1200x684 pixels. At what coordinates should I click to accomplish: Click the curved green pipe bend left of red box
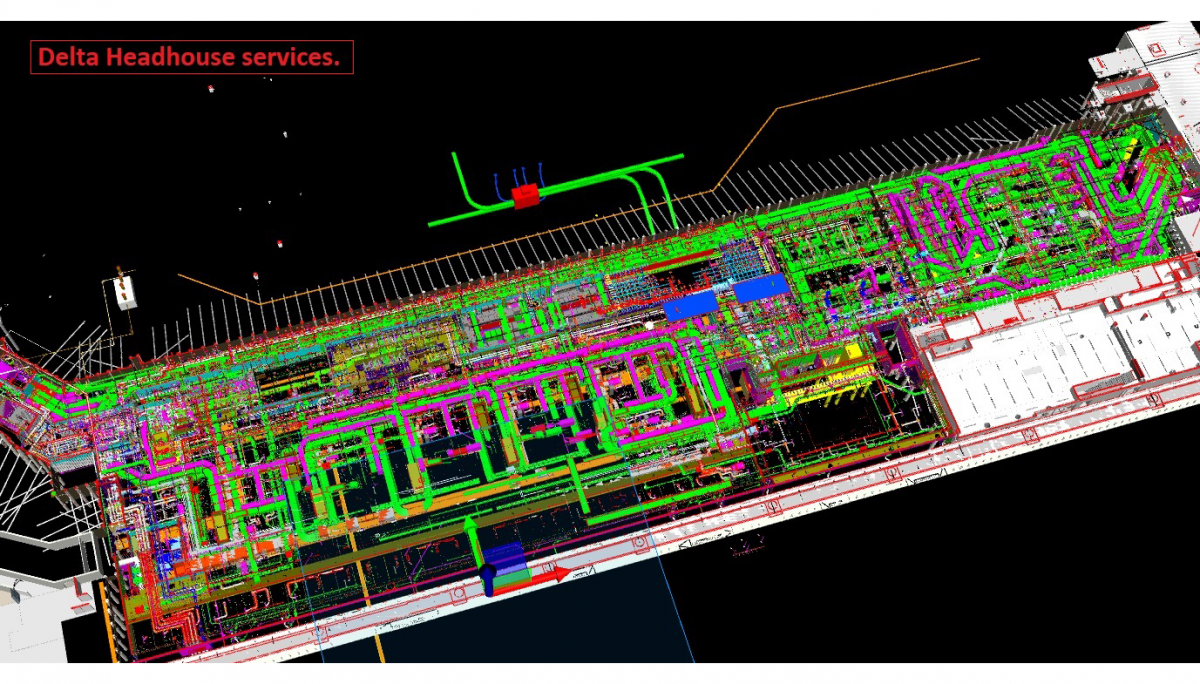464,188
